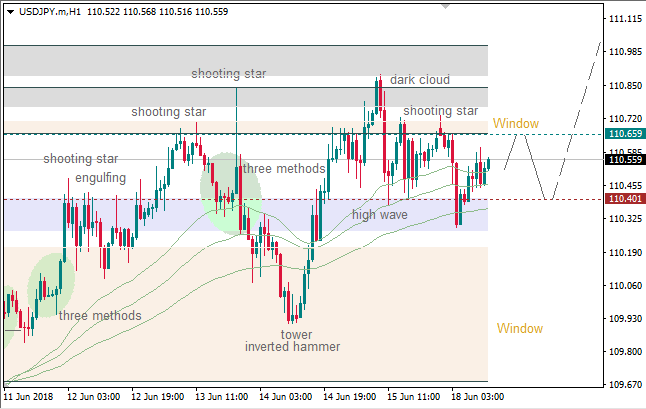Click the 'dark cloud' pattern label
Image resolution: width=646 pixels, height=409 pixels.
[420, 80]
